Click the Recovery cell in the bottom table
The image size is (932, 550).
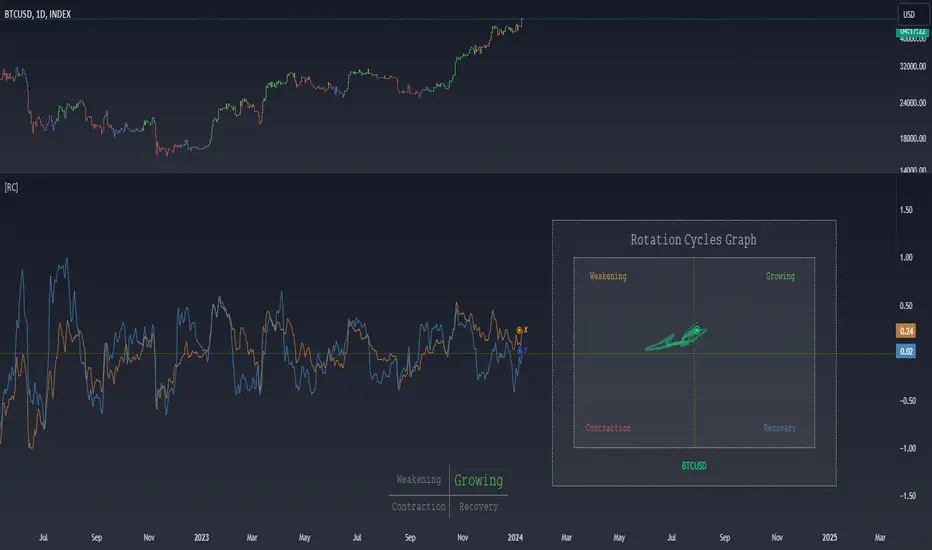pyautogui.click(x=478, y=507)
